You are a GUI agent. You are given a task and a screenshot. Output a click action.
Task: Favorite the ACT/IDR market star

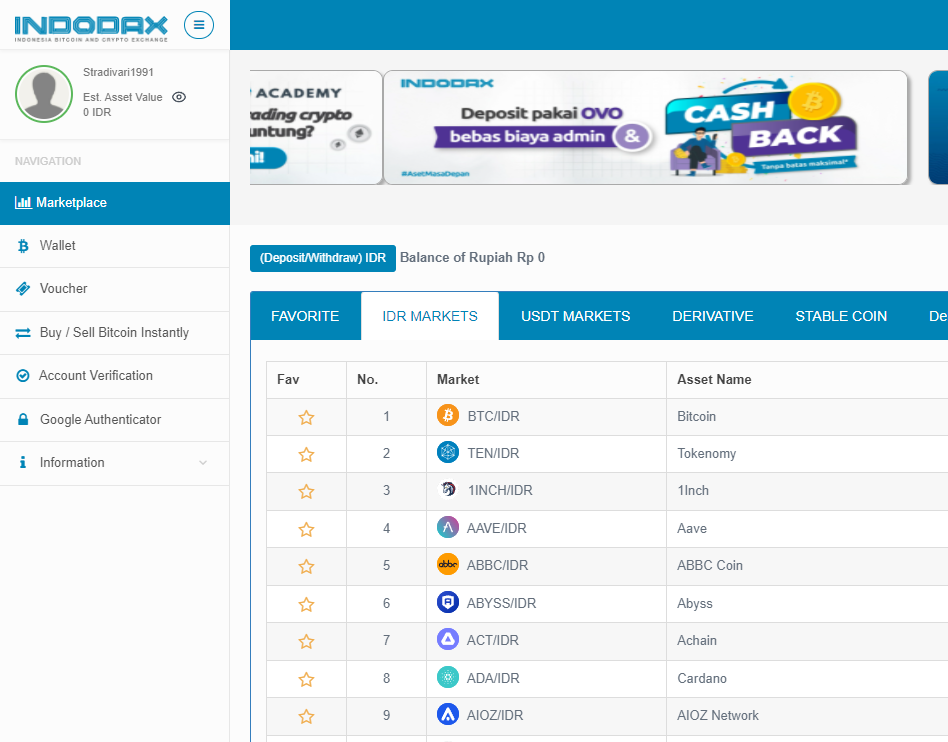click(x=307, y=642)
